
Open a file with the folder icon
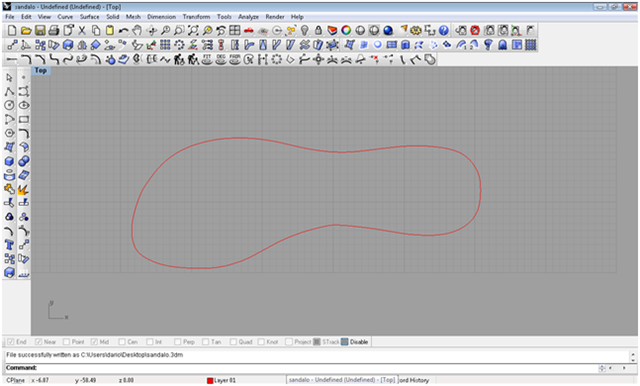[26, 31]
